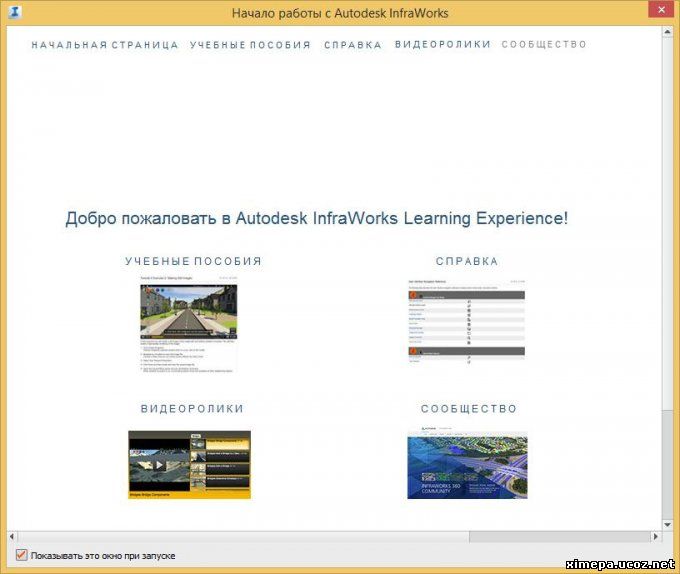Open the InfraWorks 360 community thumbnail

click(467, 465)
